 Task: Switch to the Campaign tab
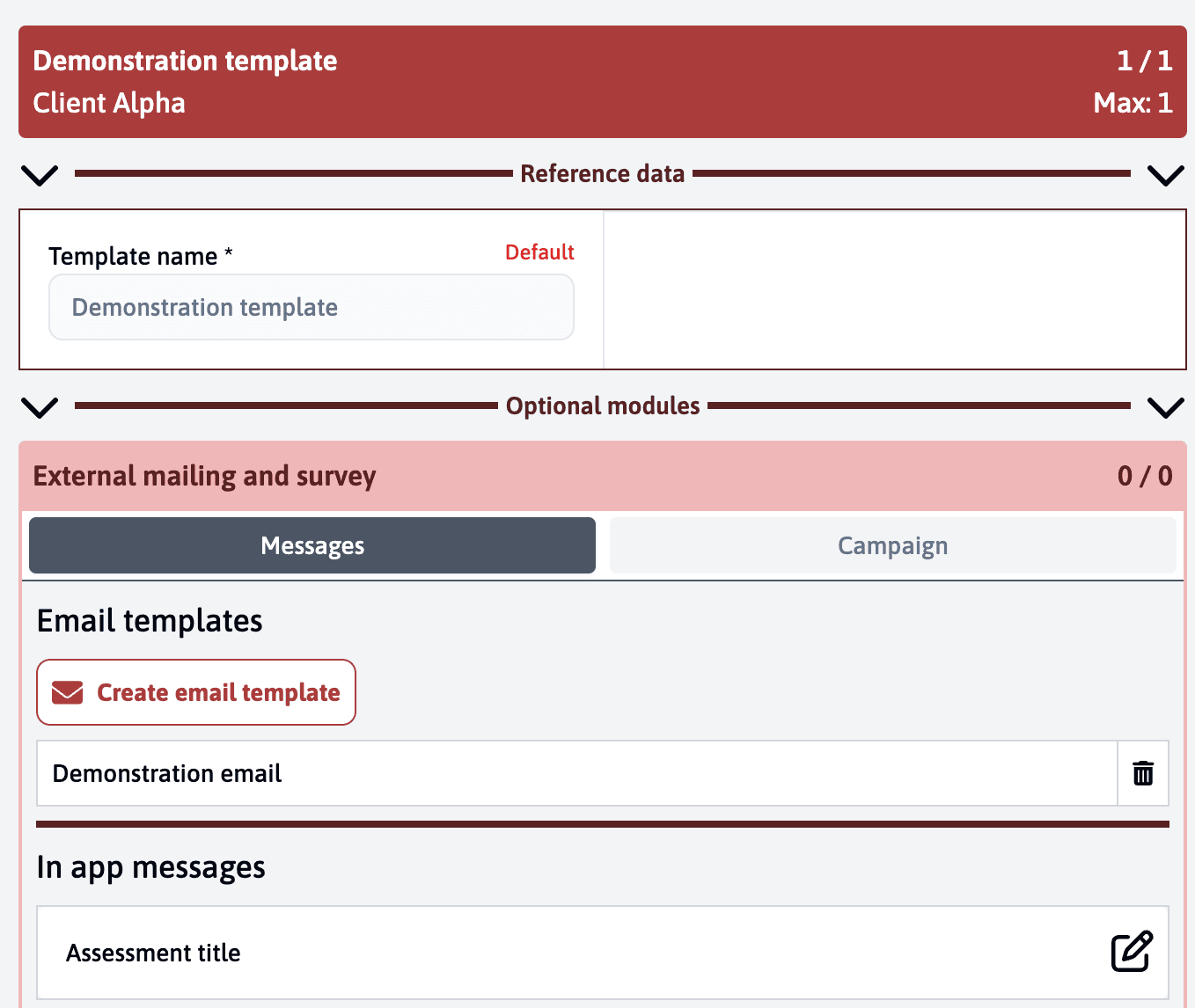892,545
